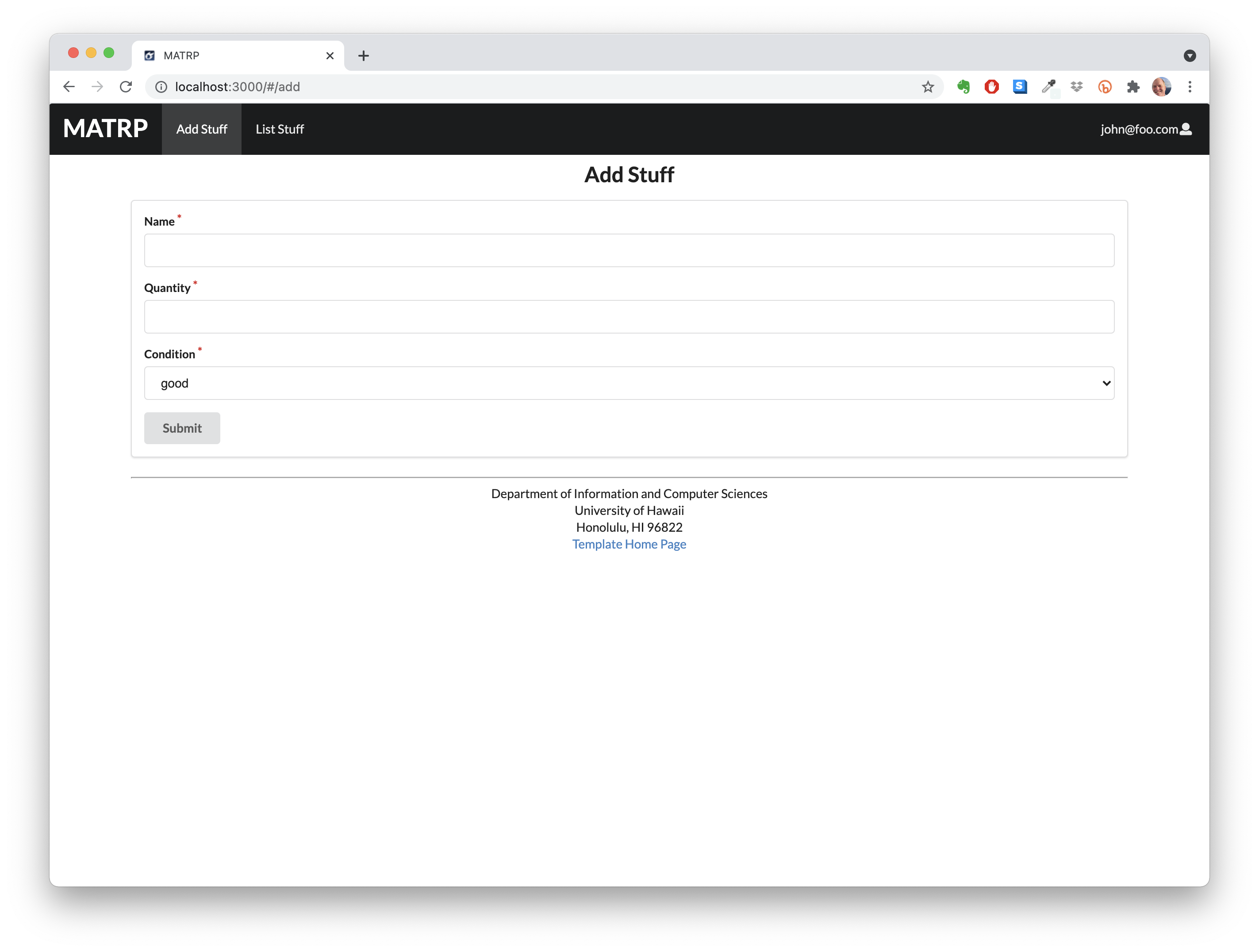Open the blue S extension icon
The height and width of the screenshot is (952, 1259).
[1019, 87]
